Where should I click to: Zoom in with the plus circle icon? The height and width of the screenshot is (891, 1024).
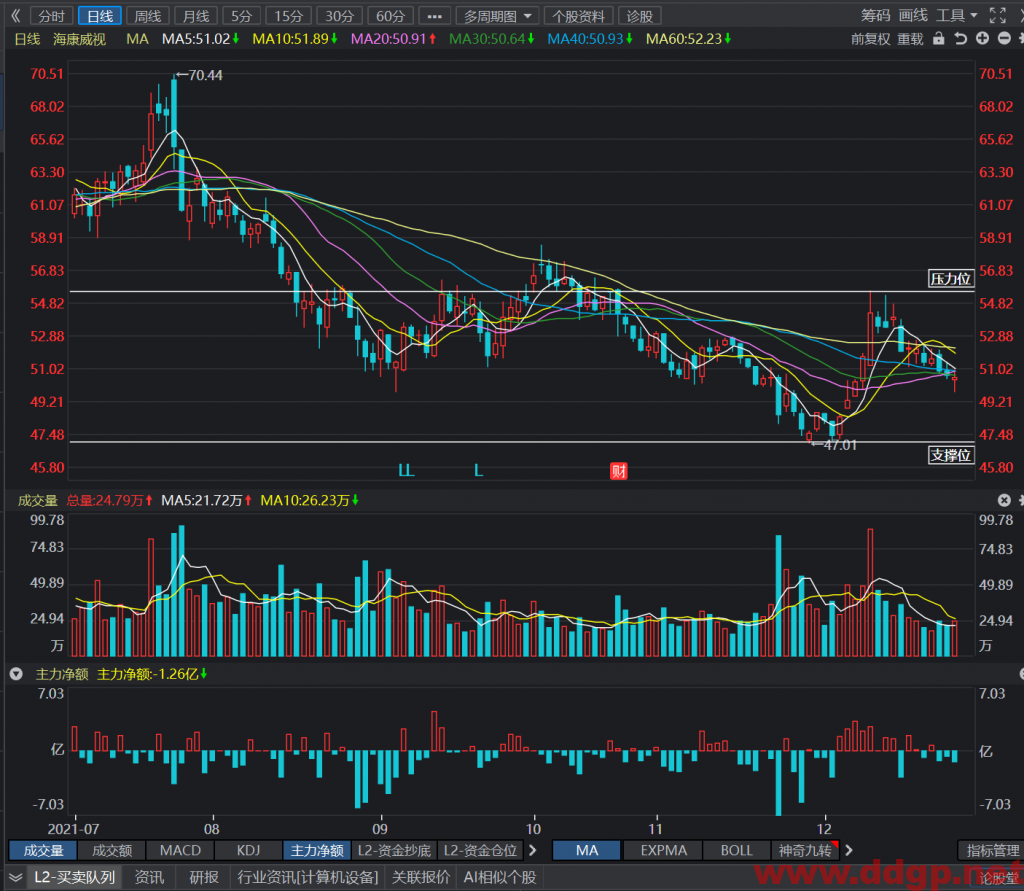(982, 39)
